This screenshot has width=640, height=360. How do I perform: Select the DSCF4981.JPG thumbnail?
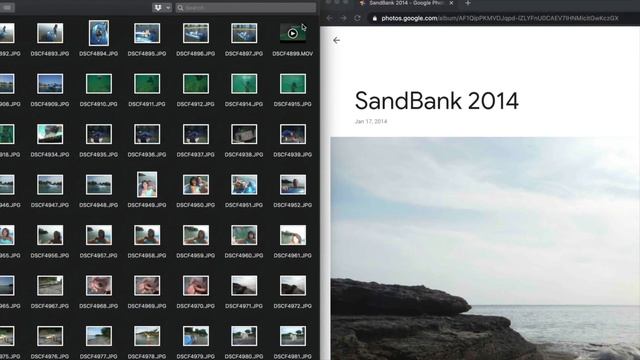click(293, 336)
